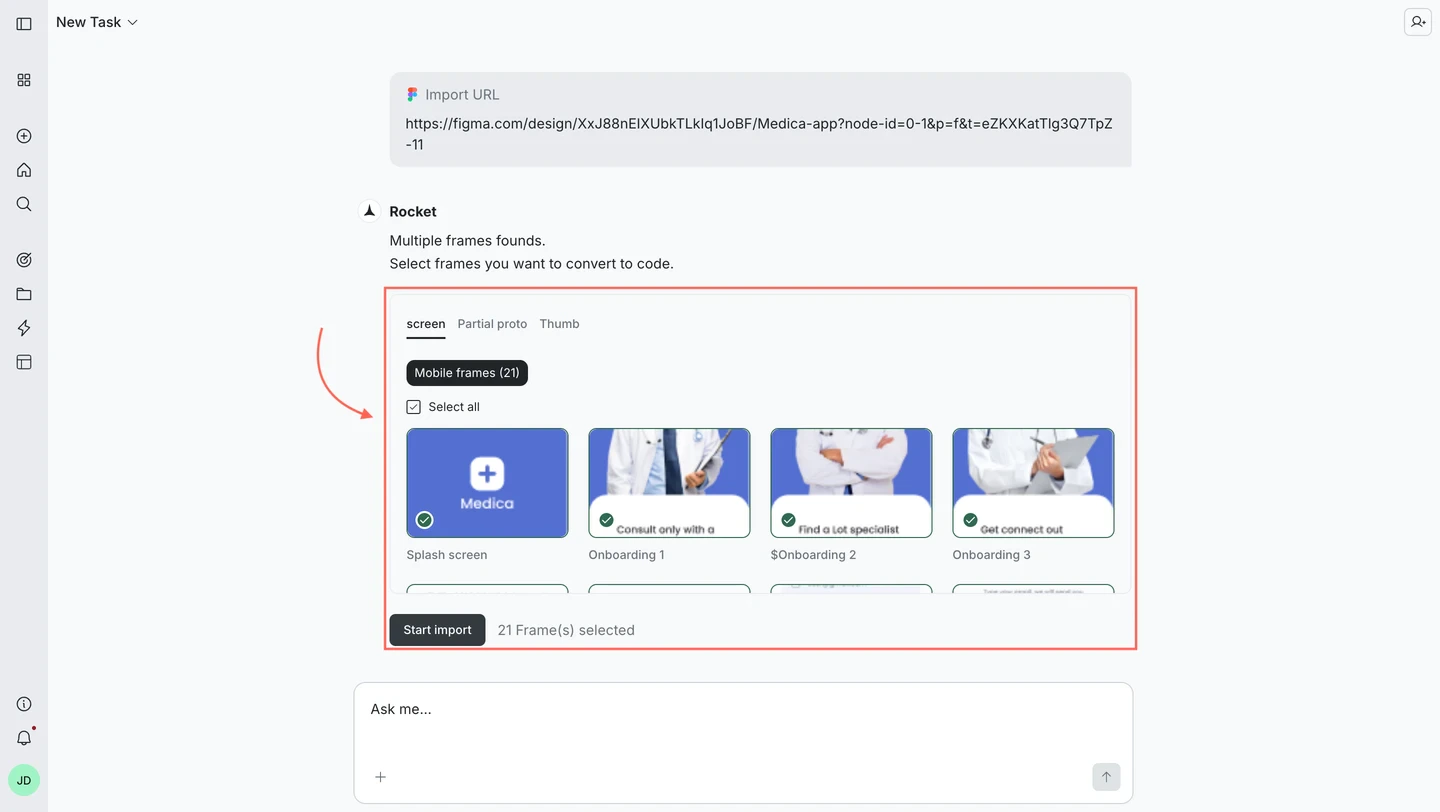
Task: Switch to the Thumb tab
Action: tap(559, 323)
